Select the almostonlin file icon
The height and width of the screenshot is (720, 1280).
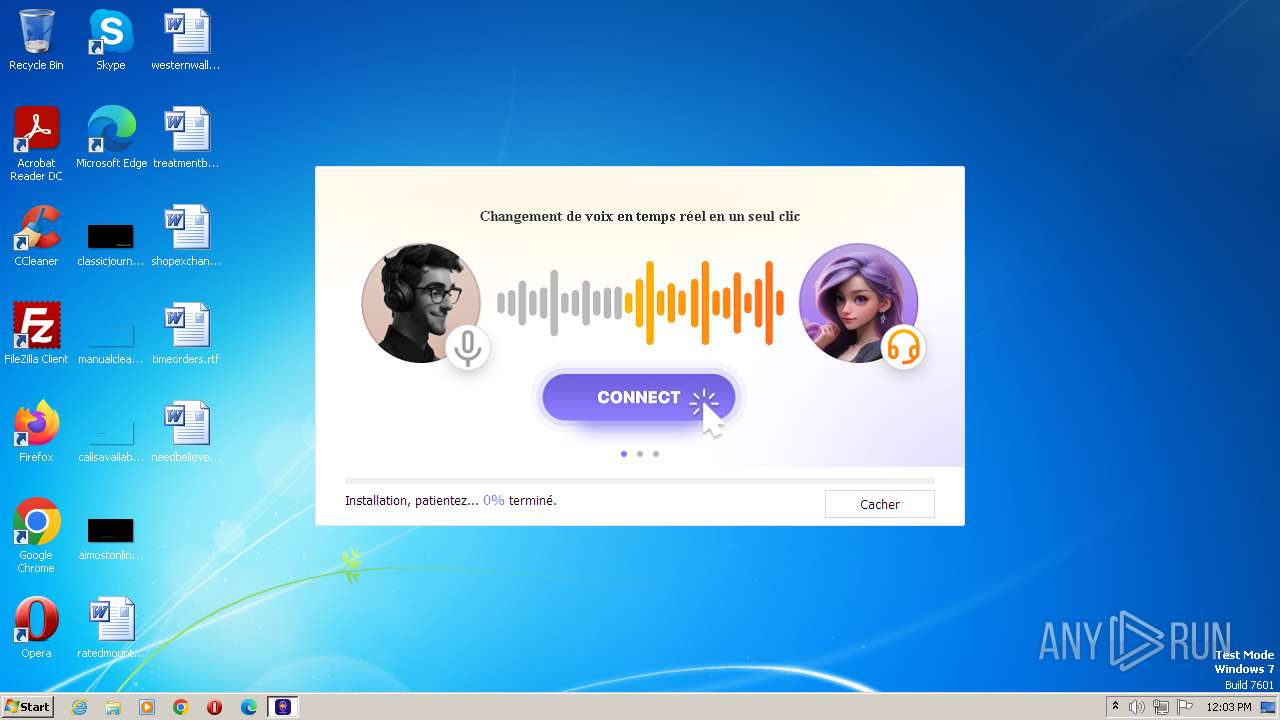pyautogui.click(x=110, y=538)
